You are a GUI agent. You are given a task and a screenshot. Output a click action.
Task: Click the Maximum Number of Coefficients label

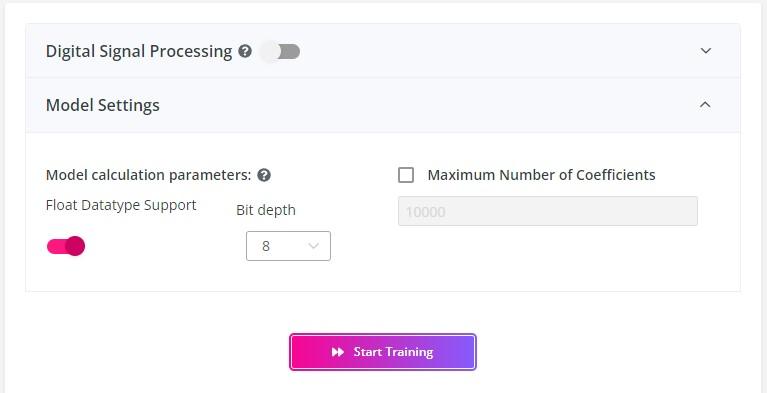(x=541, y=175)
